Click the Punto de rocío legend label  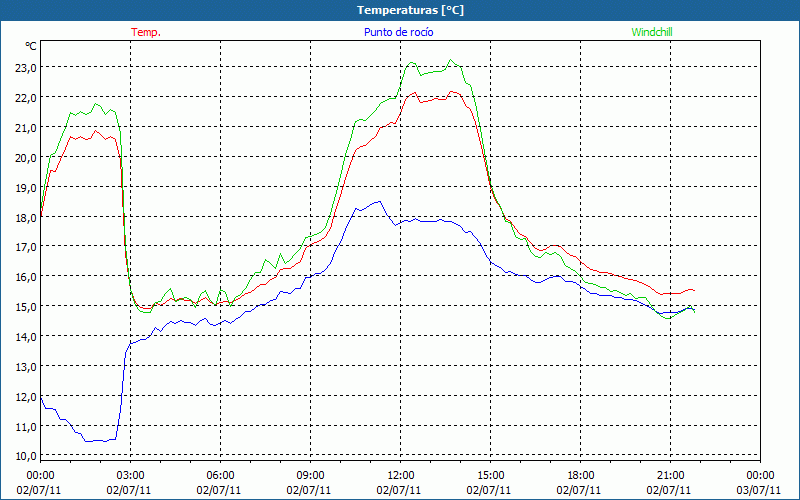point(398,32)
